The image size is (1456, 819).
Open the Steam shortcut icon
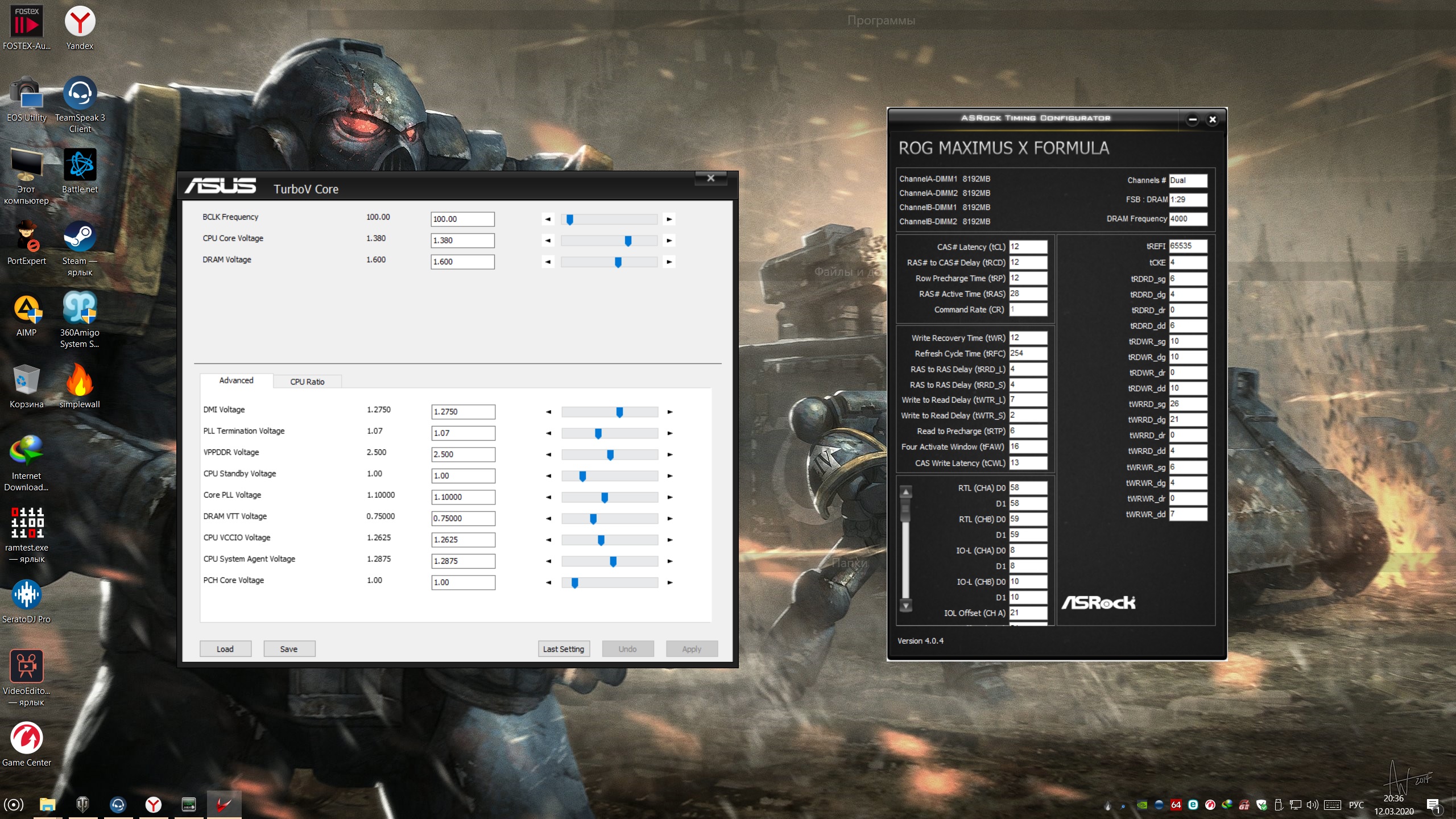point(80,237)
